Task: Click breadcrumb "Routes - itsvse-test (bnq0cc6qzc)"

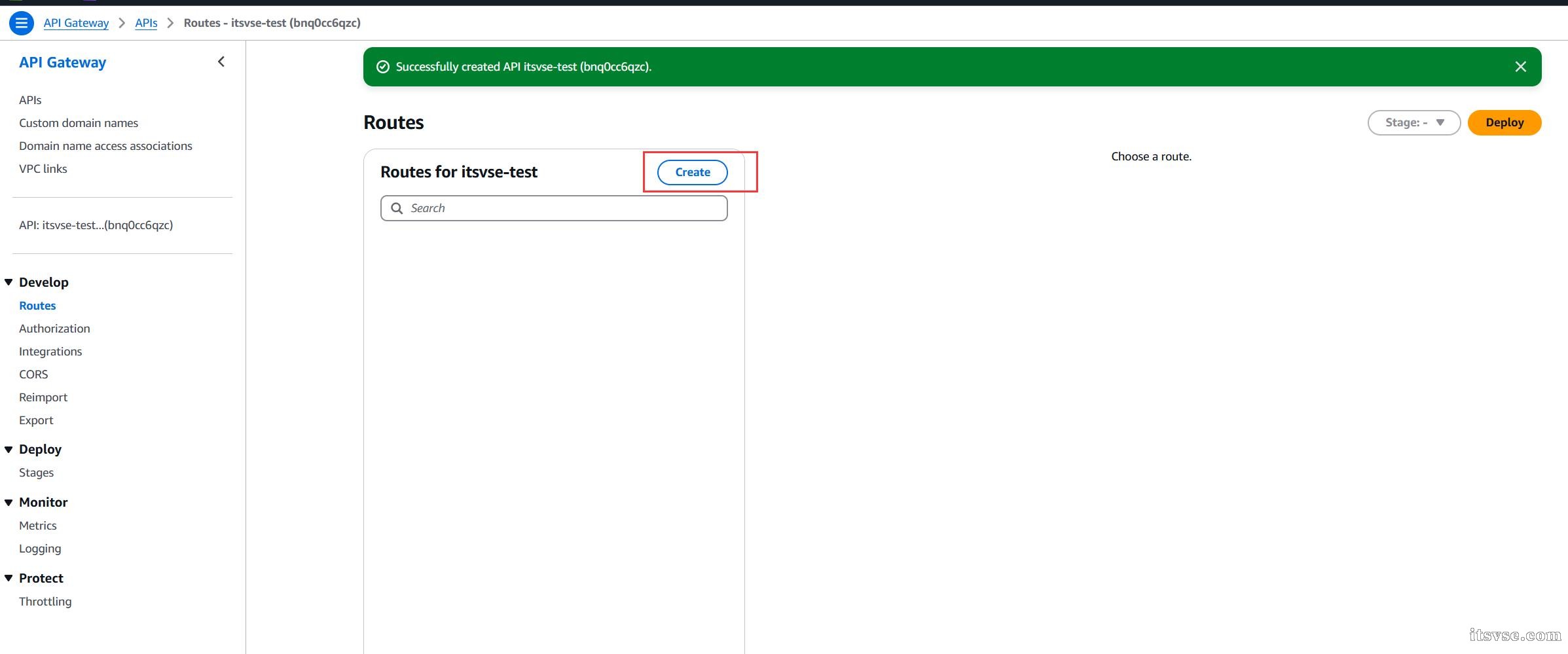Action: pos(272,23)
